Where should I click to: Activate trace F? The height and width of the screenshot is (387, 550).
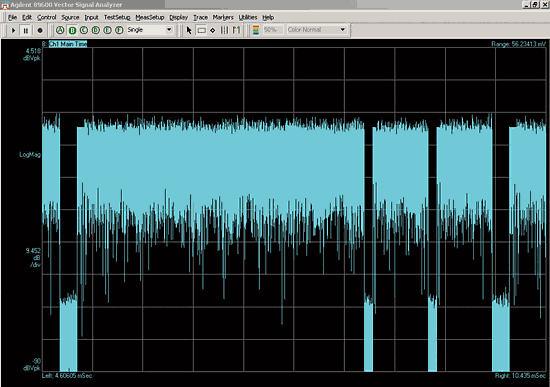pyautogui.click(x=119, y=30)
